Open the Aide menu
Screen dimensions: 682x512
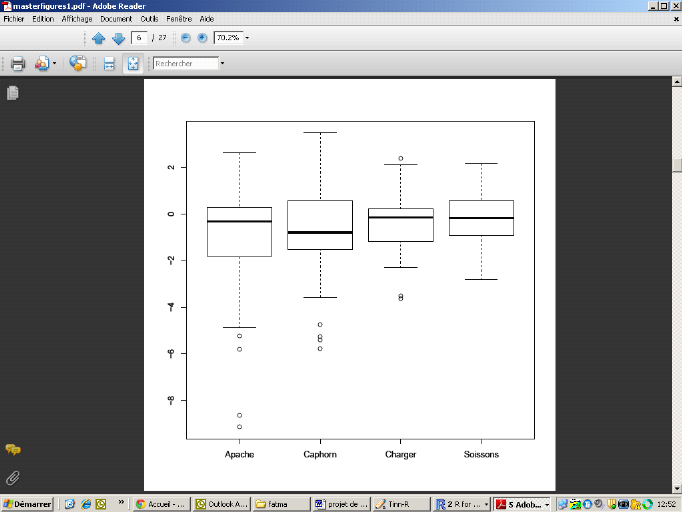[207, 19]
